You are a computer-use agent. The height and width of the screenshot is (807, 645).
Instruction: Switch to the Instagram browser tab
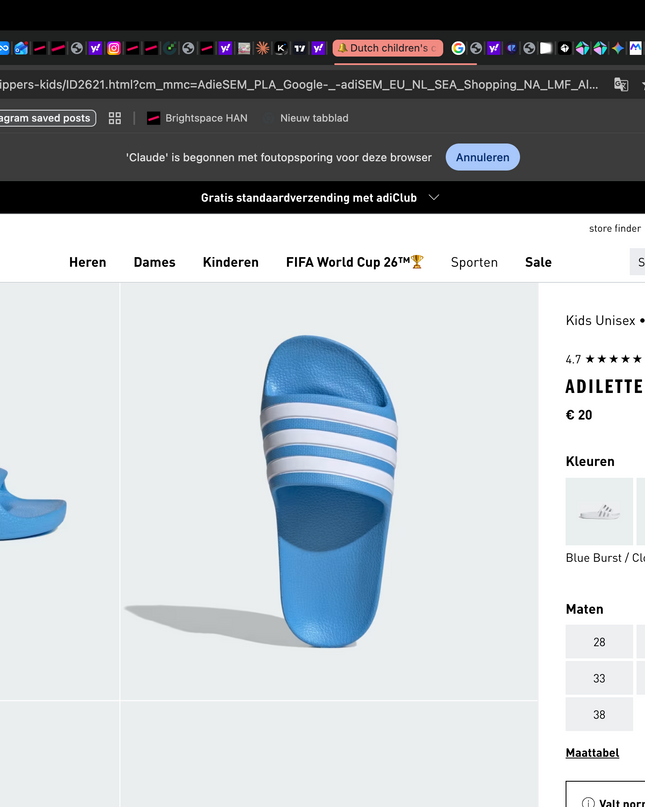point(114,48)
